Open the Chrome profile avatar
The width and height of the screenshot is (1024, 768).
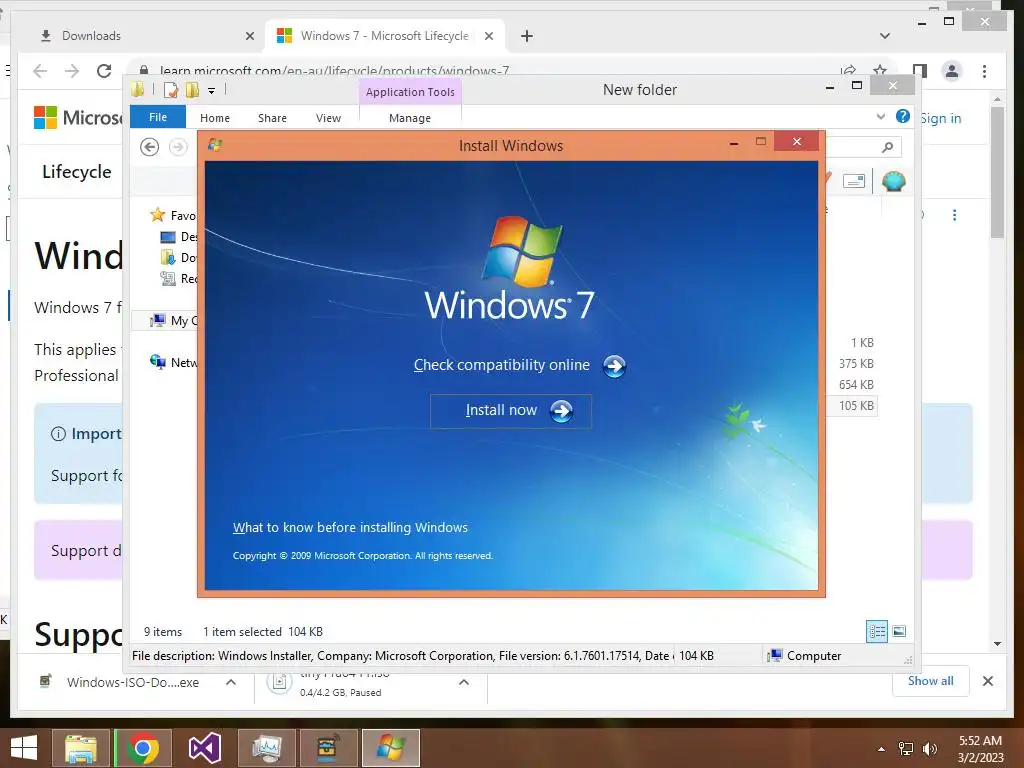tap(952, 71)
